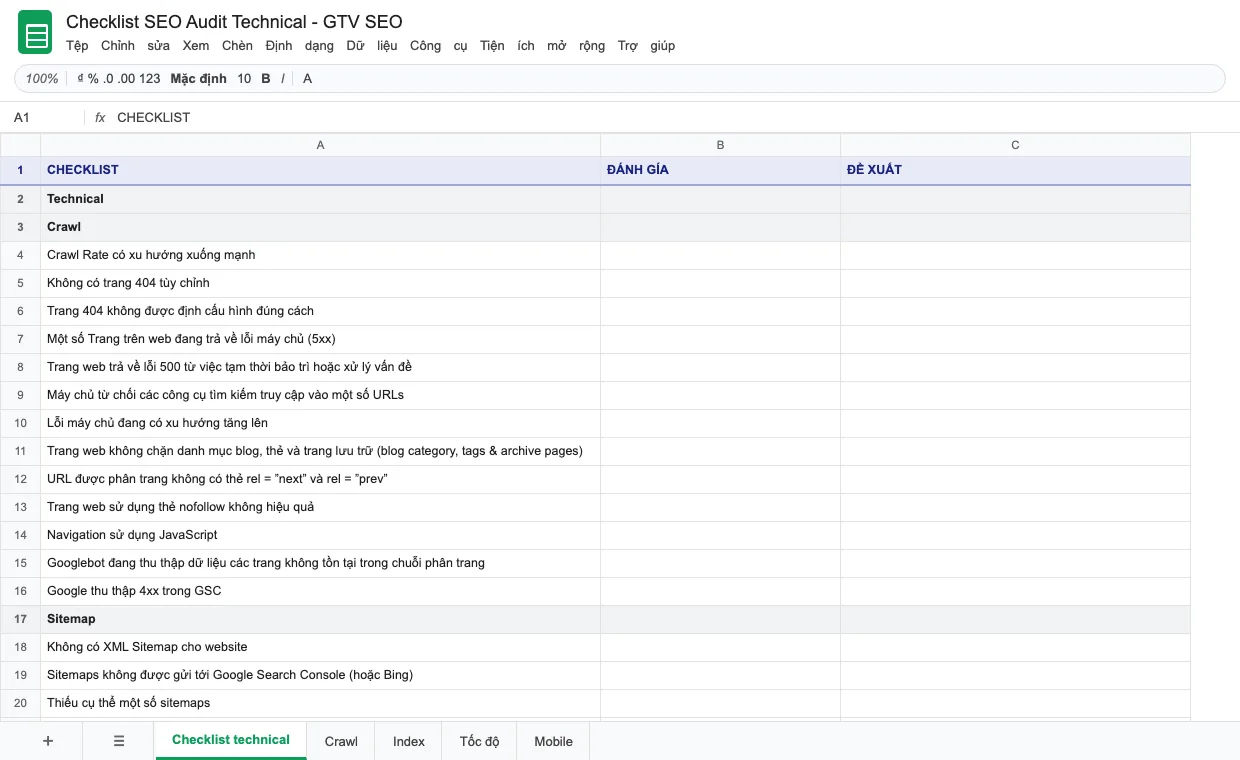
Task: Select the Crawl cell in row 3
Action: (x=320, y=227)
